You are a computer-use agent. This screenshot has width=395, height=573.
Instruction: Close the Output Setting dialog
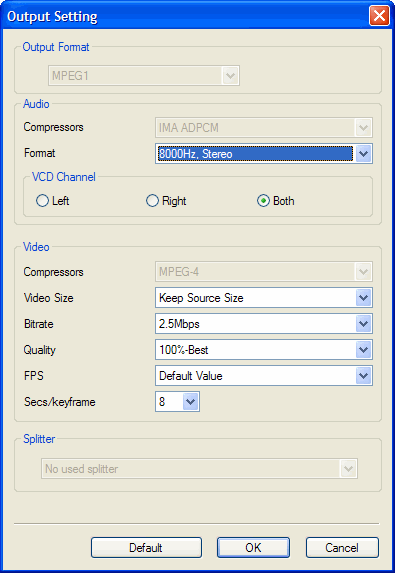coord(379,16)
